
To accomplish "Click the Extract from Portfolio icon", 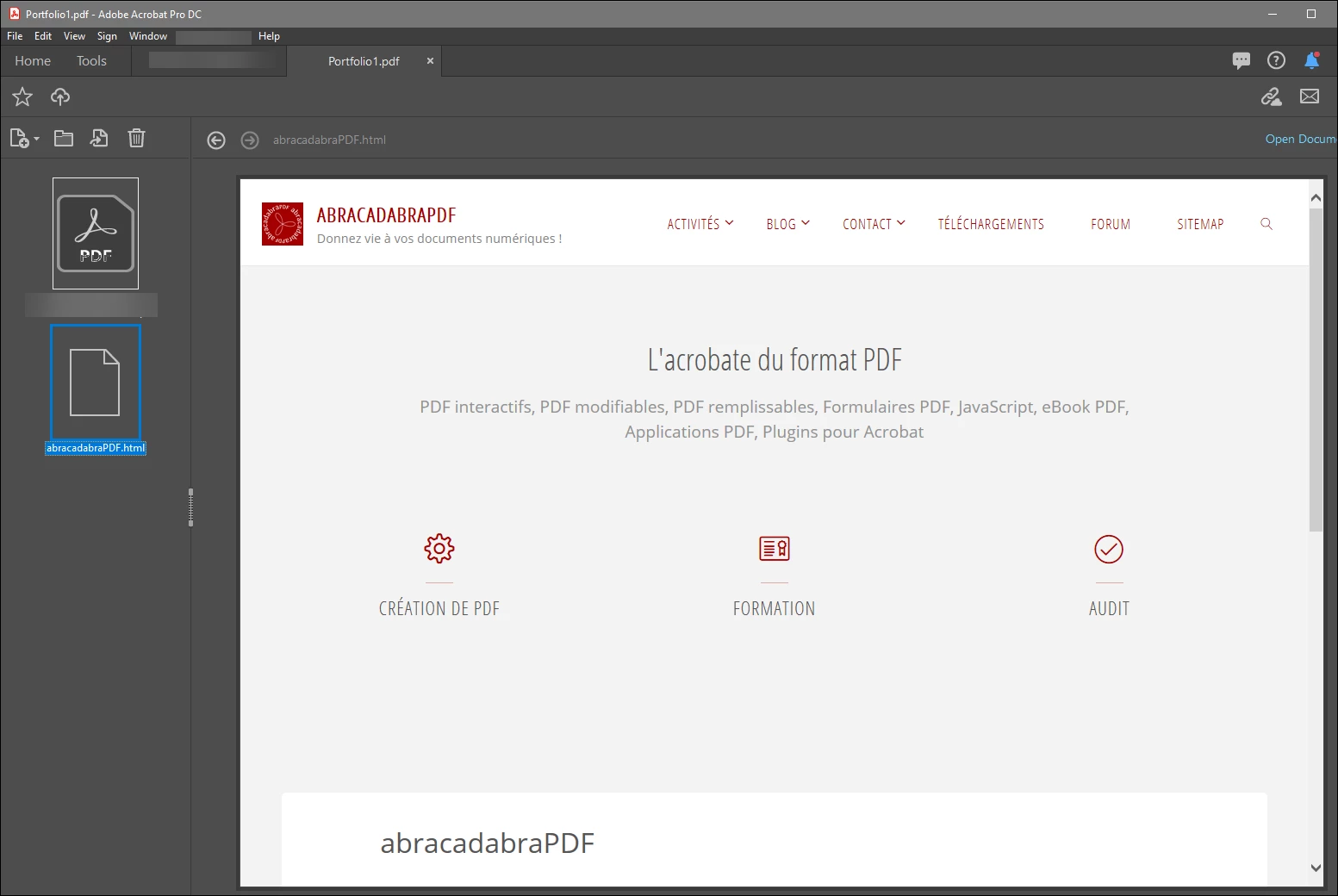I will pyautogui.click(x=99, y=138).
